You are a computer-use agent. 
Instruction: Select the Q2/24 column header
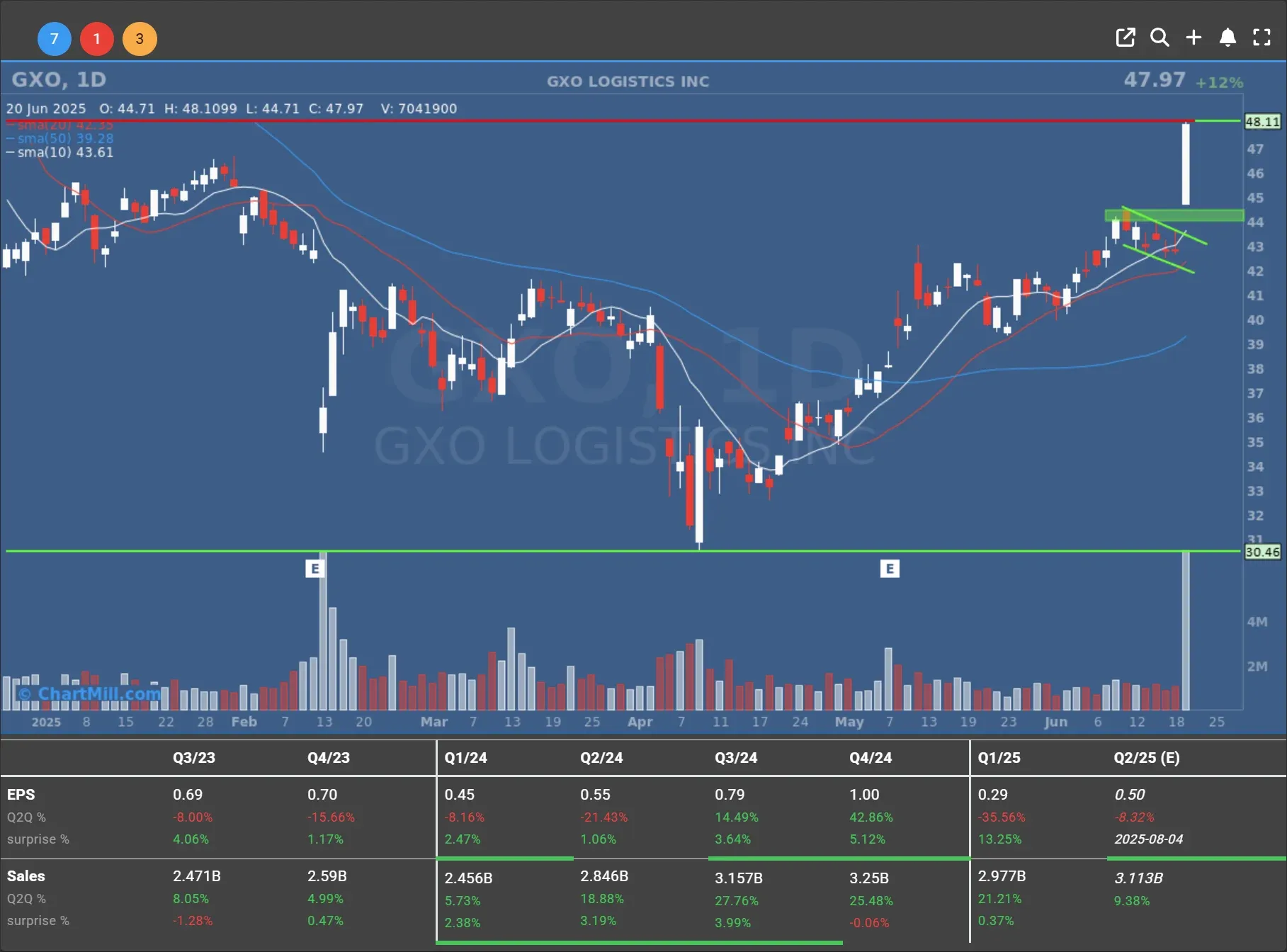point(601,757)
